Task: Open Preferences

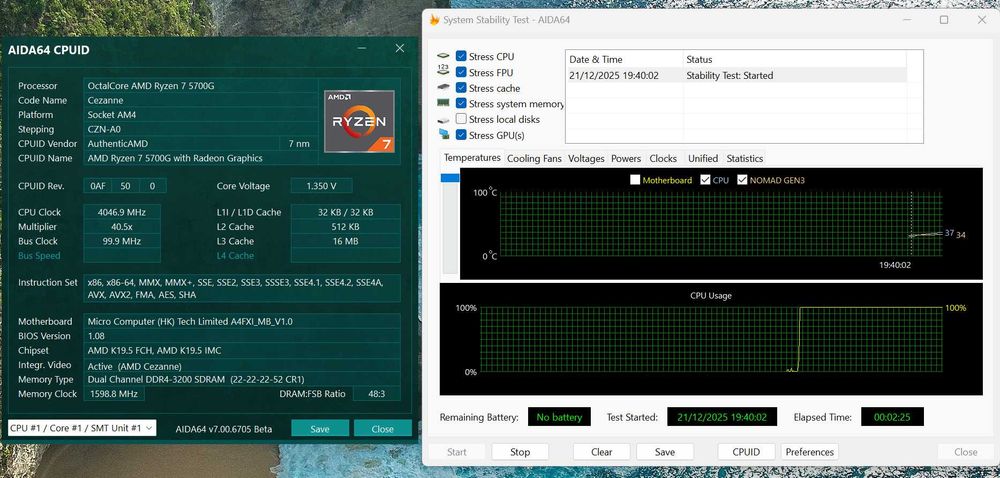Action: (809, 452)
